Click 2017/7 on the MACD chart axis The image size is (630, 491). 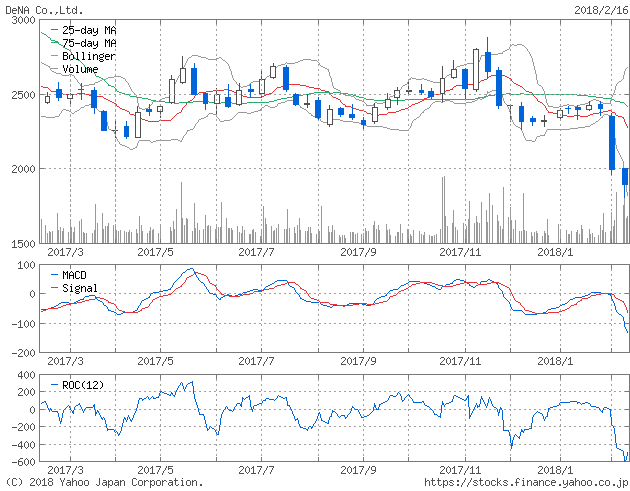258,361
